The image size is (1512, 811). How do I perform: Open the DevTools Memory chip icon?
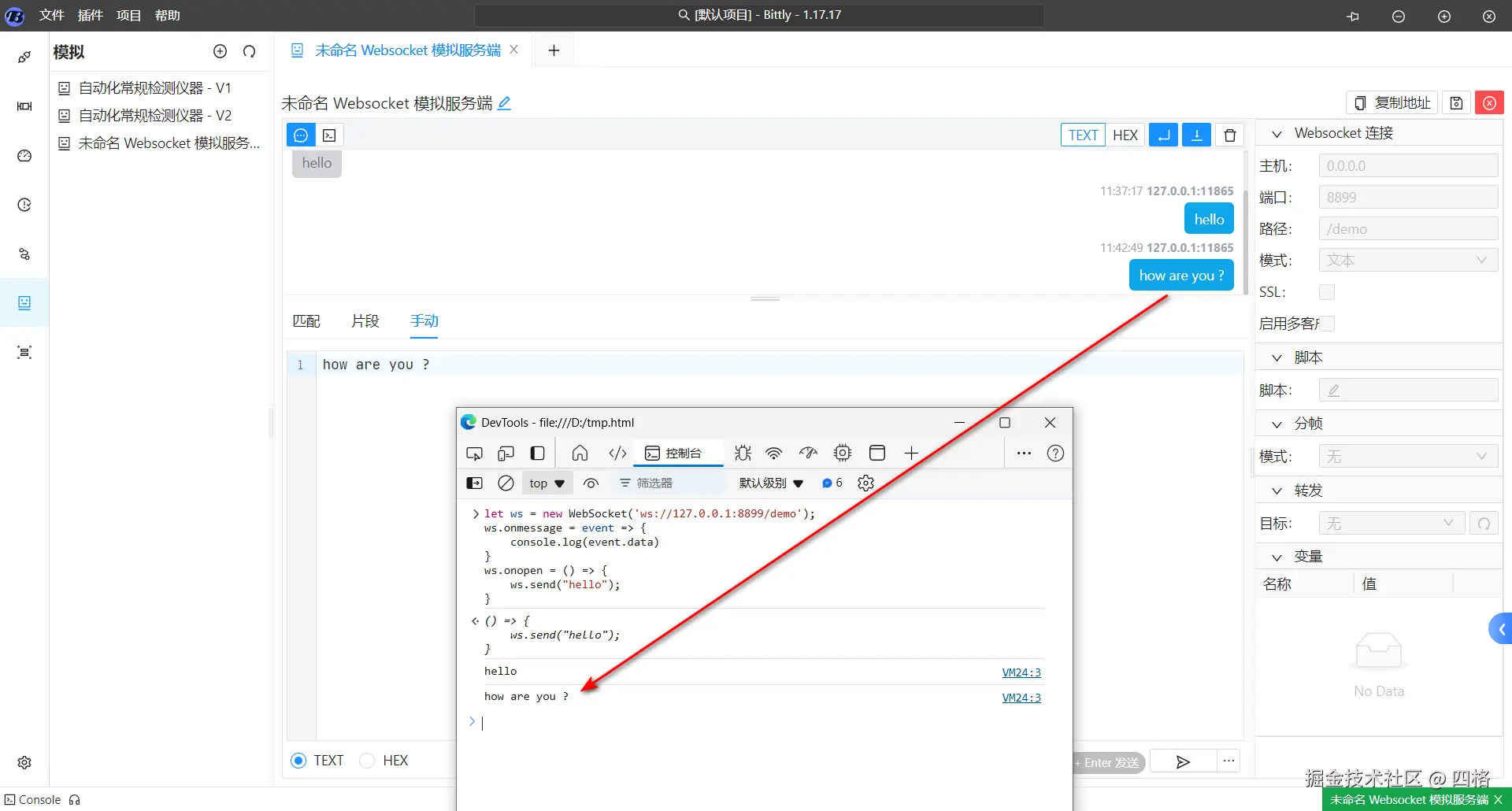pyautogui.click(x=843, y=453)
